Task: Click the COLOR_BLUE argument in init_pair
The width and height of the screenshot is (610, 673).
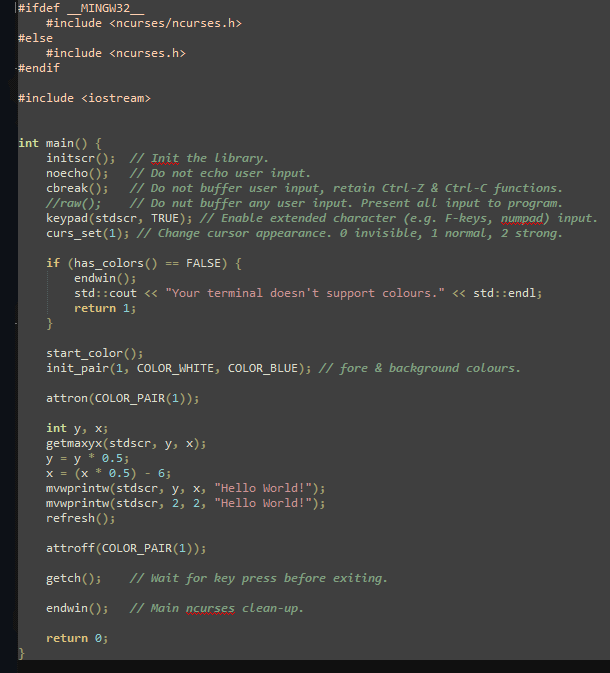Action: 264,368
